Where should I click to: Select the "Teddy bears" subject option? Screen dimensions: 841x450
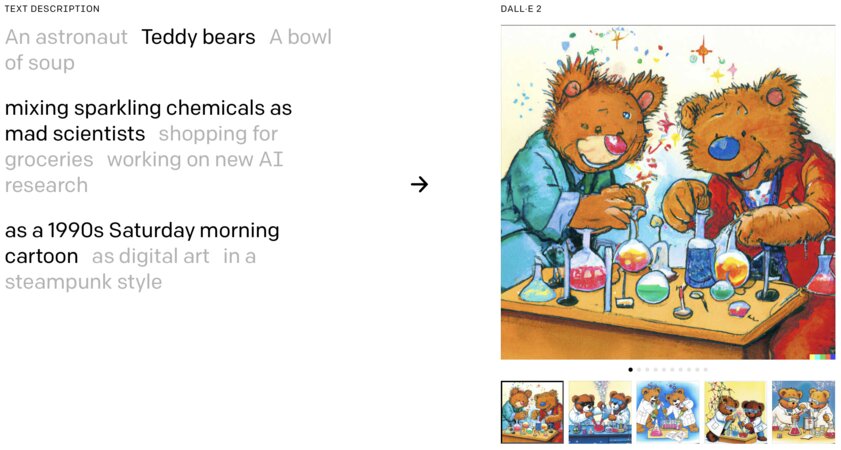pos(198,37)
